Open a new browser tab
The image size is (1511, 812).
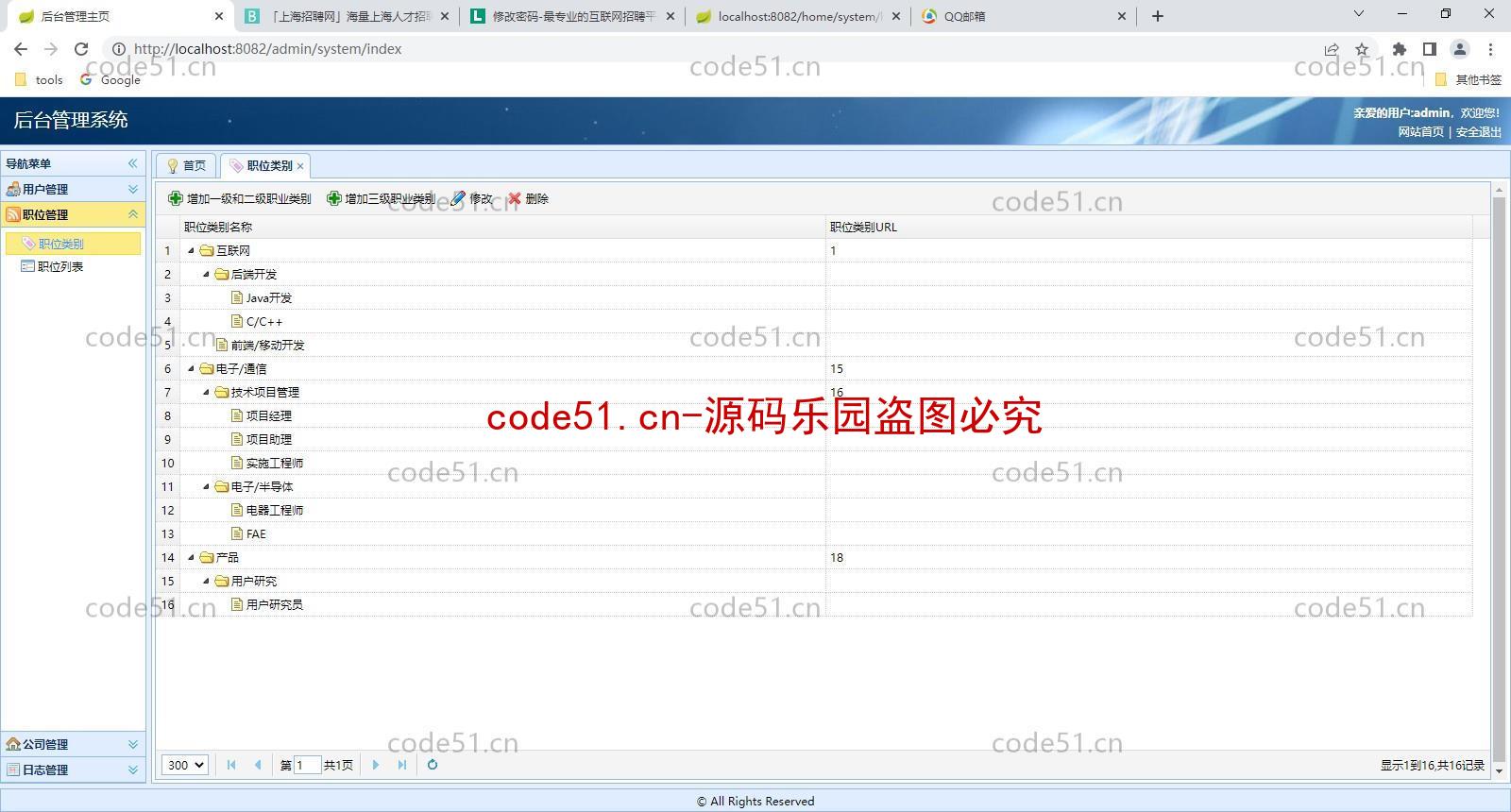(x=1158, y=16)
